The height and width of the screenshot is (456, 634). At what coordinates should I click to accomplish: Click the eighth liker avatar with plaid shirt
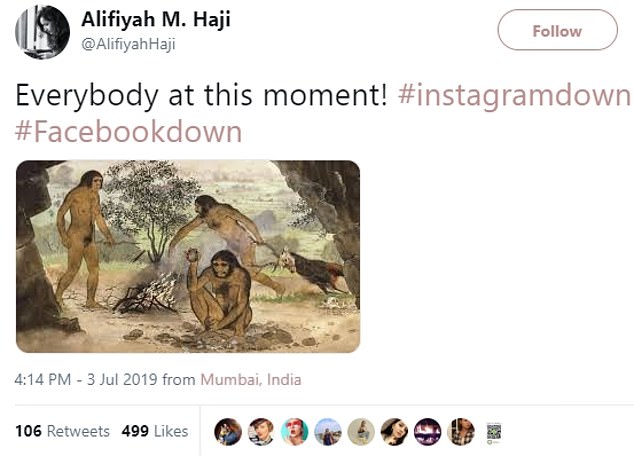coord(460,431)
